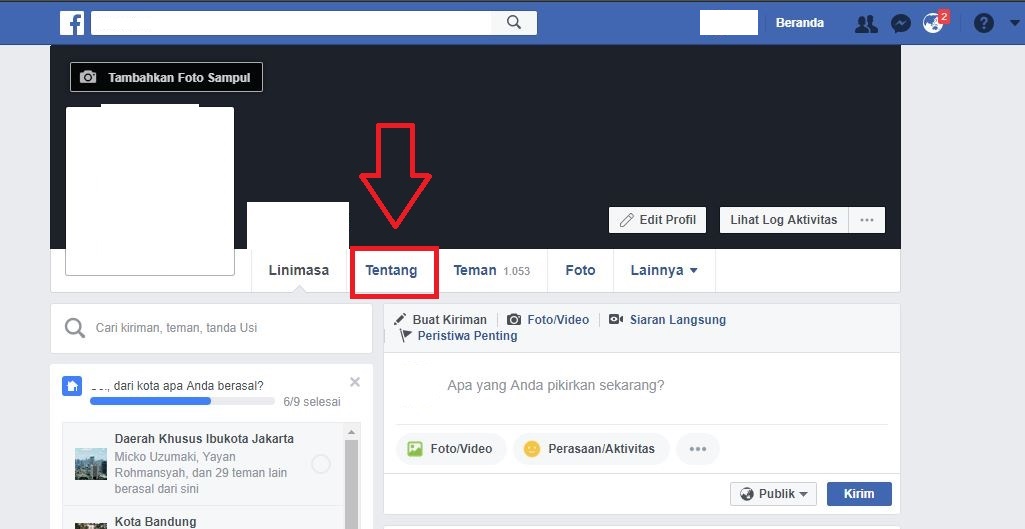Click the Perasaan/Aktivitas button
The image size is (1025, 529).
pos(591,449)
